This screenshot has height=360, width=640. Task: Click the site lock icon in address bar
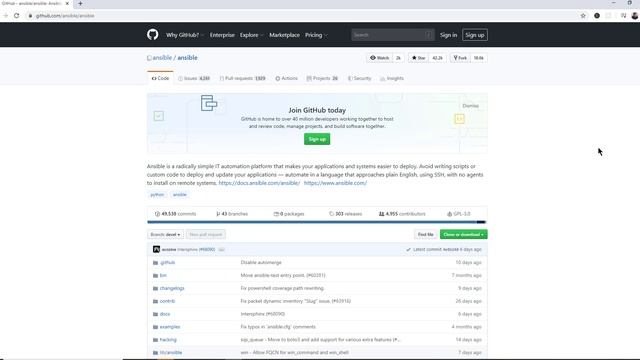tap(30, 16)
